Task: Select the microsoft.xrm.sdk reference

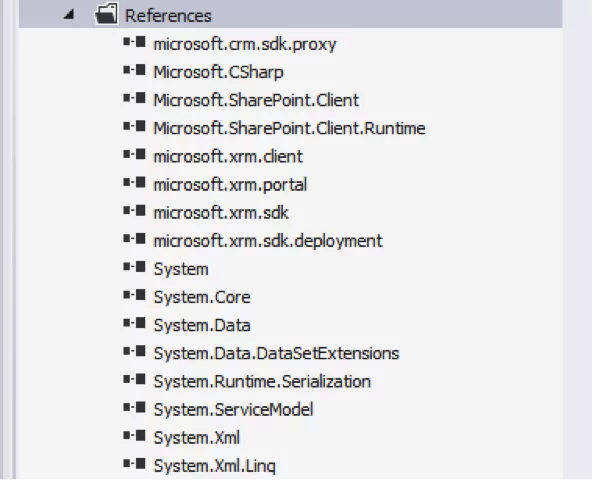Action: tap(221, 213)
